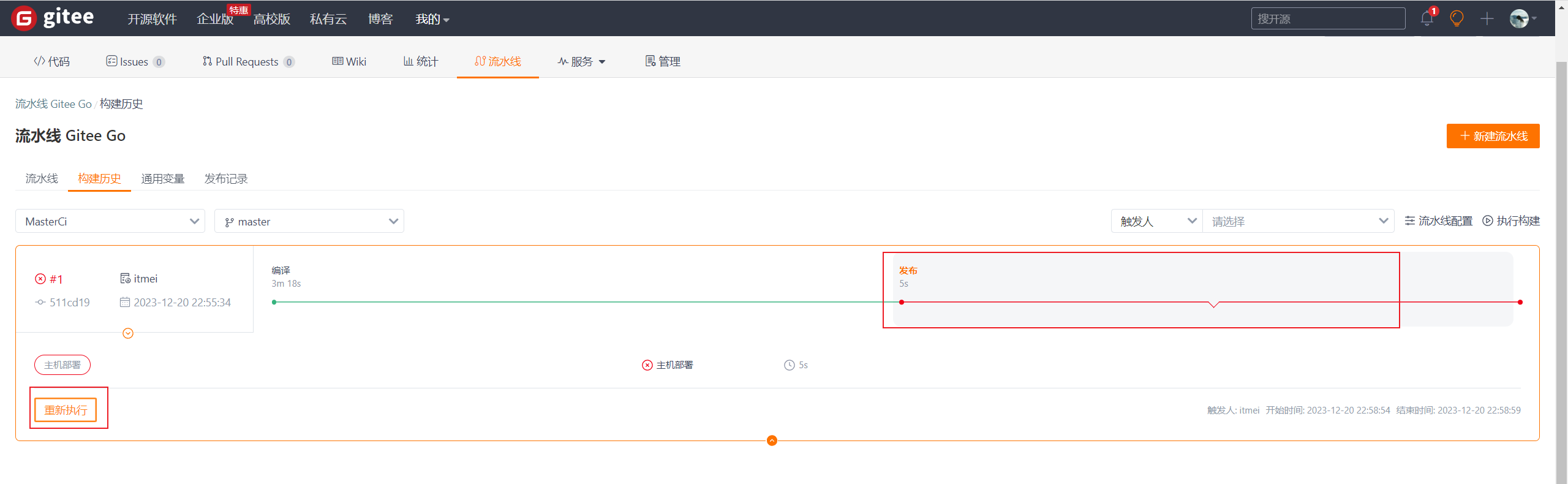Screen dimensions: 1568x484
Task: Click the 重新执行 button
Action: pyautogui.click(x=66, y=410)
